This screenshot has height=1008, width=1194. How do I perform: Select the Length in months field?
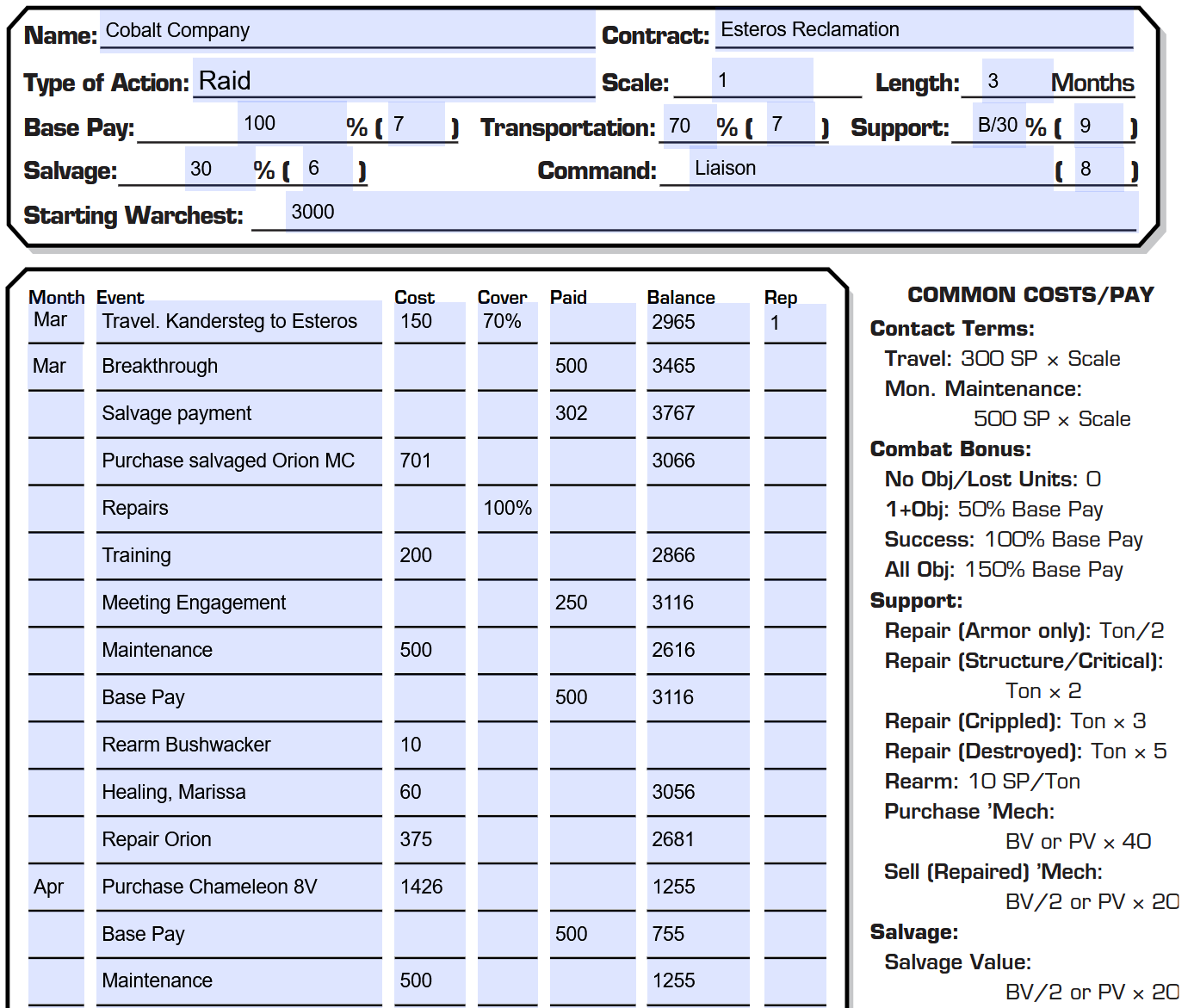(x=1017, y=80)
